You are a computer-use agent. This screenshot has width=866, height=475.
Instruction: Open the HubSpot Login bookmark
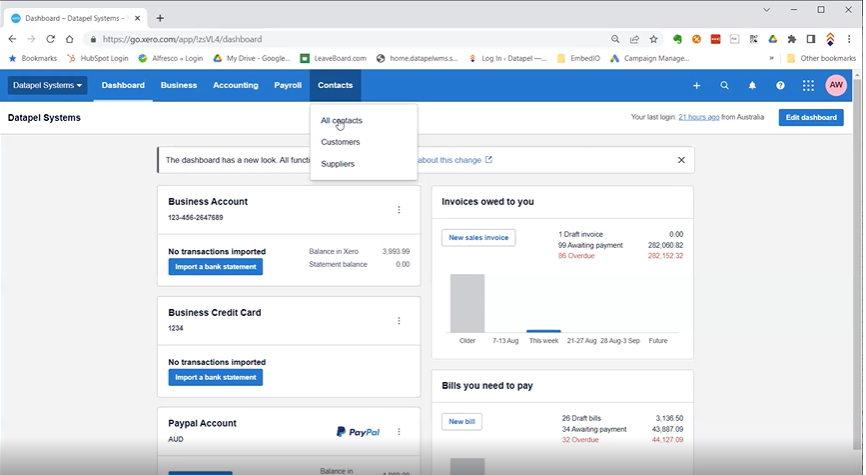pyautogui.click(x=98, y=58)
